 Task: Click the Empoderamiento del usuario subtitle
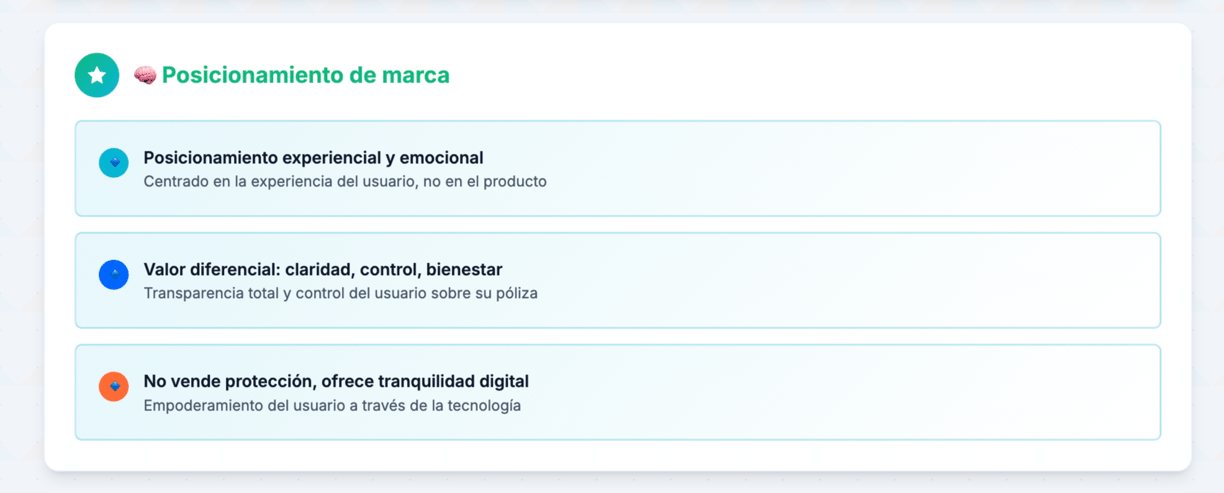point(332,406)
